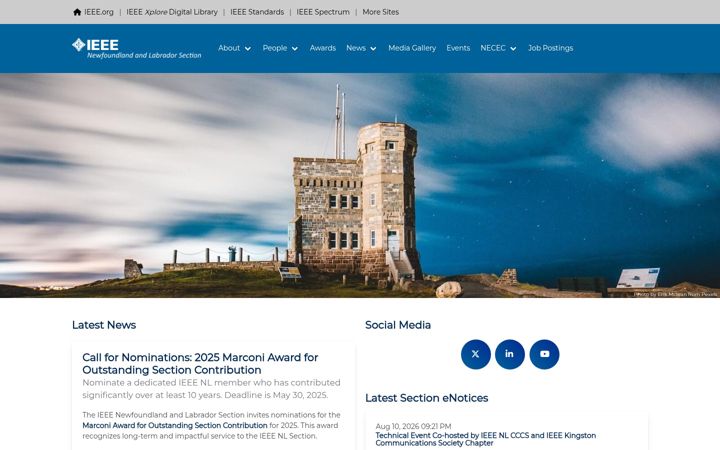Visit the IEEE Standards link
The width and height of the screenshot is (720, 450).
[257, 12]
